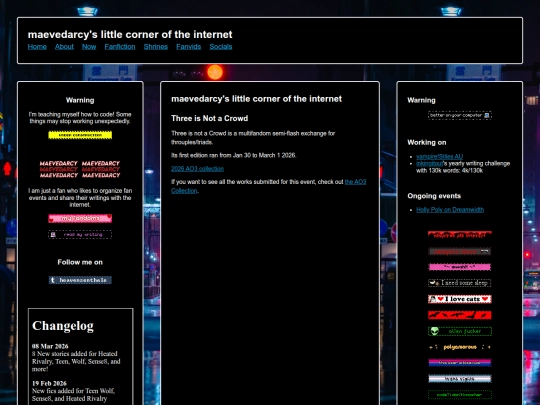Open the Fanvids nav link
540x405 pixels.
[x=188, y=46]
